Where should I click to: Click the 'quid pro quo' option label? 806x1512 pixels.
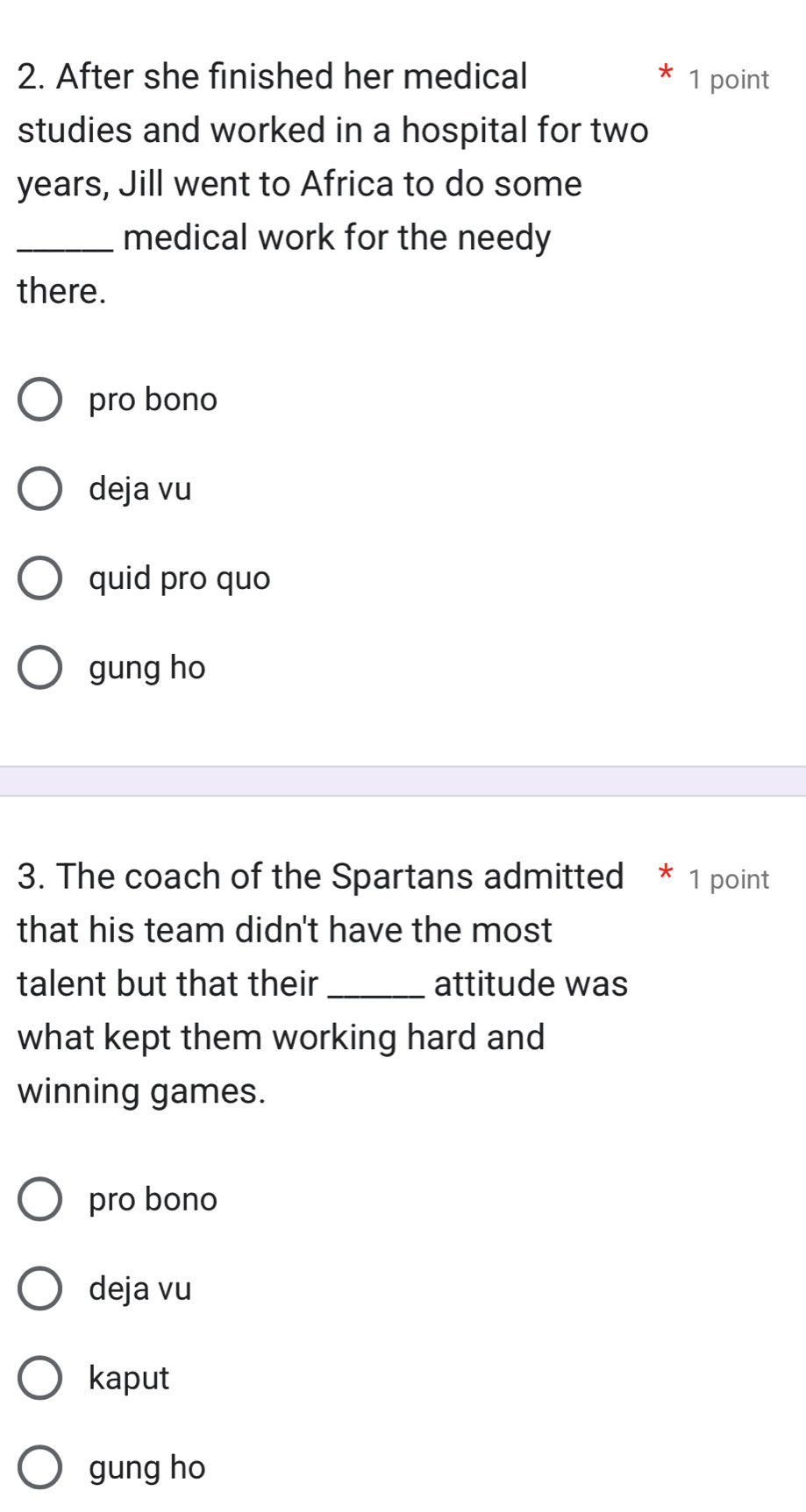click(x=180, y=579)
